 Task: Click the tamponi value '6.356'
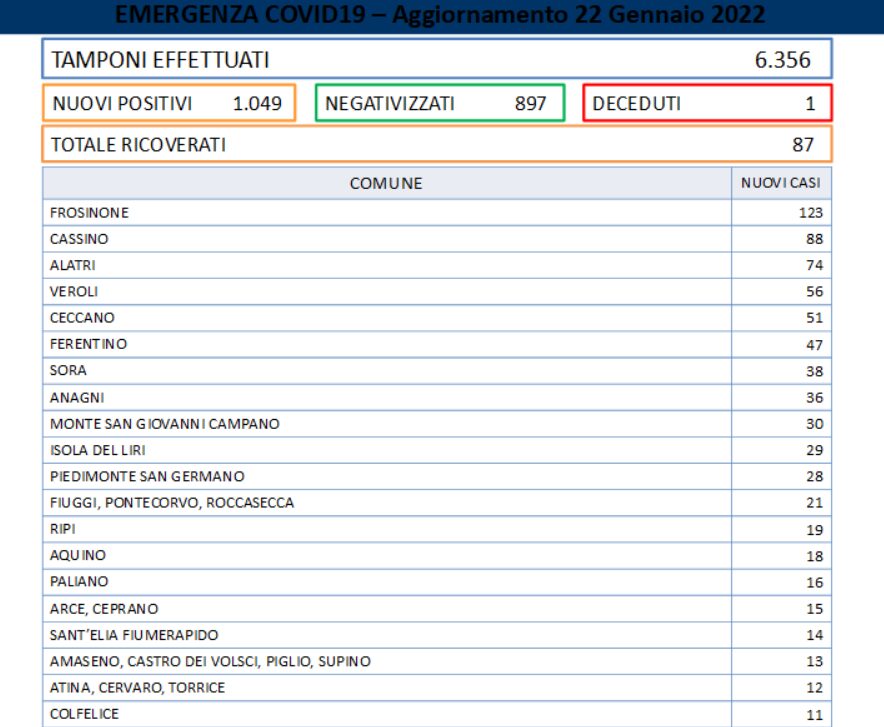coord(783,60)
